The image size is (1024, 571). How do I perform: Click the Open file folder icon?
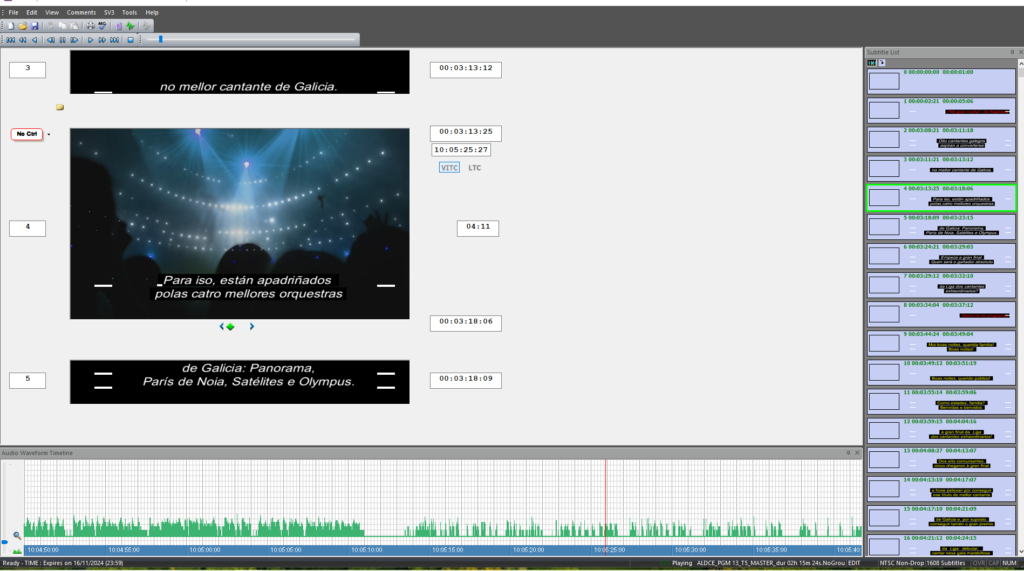(x=21, y=25)
